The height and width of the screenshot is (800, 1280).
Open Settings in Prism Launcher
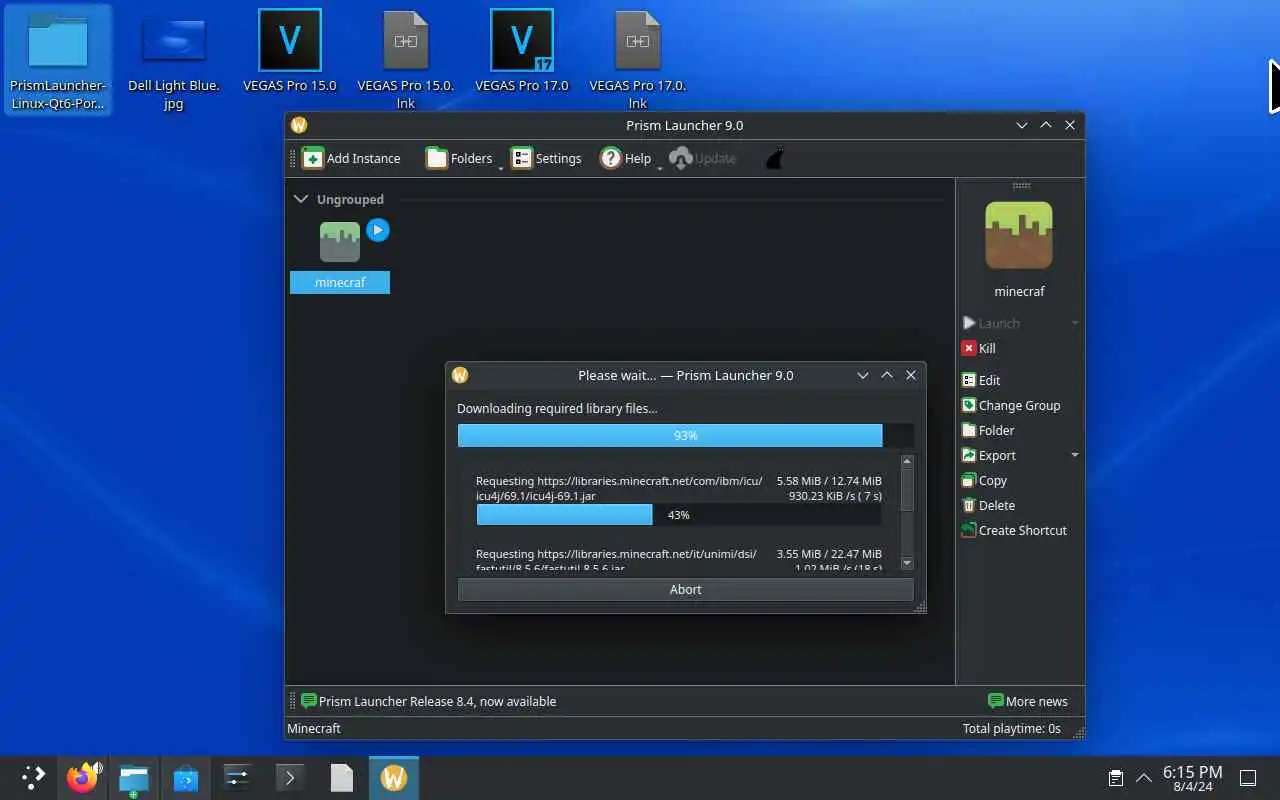(x=546, y=158)
